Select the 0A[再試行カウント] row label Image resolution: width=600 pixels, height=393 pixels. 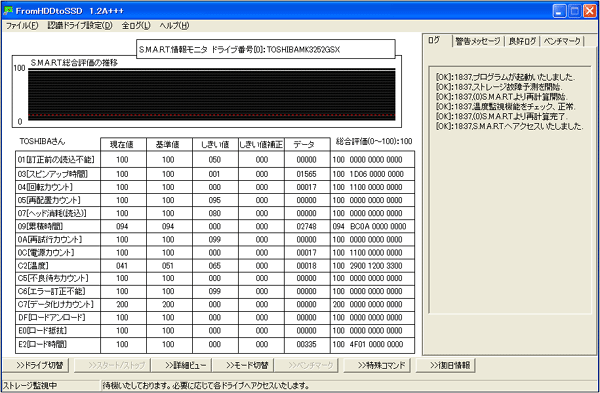[50, 240]
